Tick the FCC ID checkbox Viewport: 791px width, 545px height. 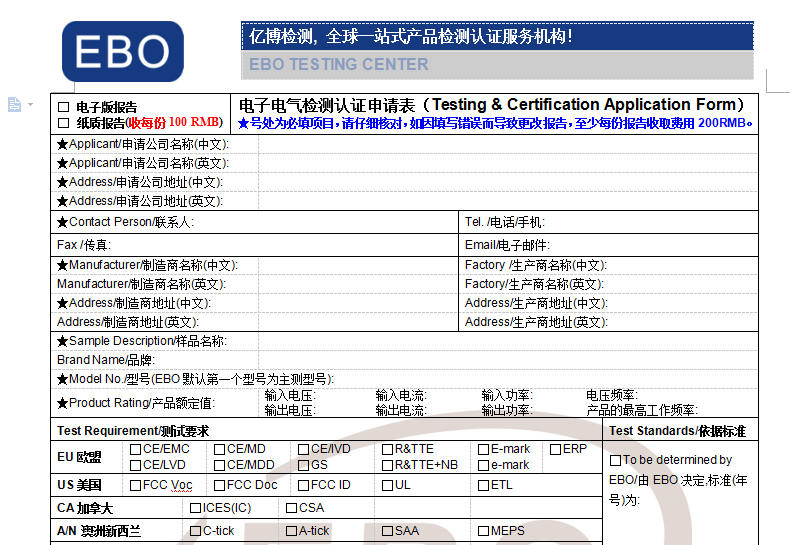click(303, 486)
